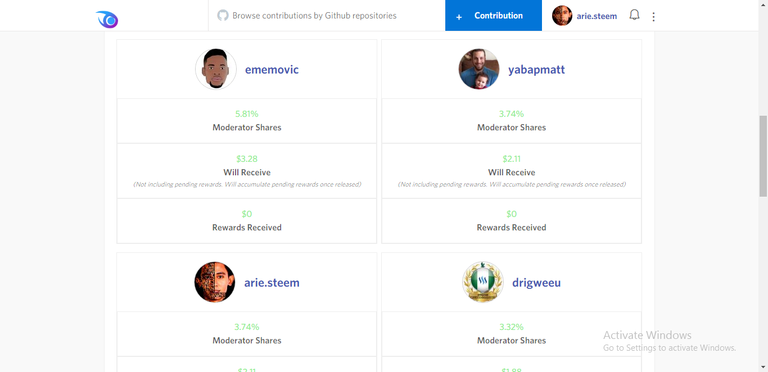Click yabapmatt's $2.11 Will Receive amount
This screenshot has width=768, height=372.
pos(511,159)
